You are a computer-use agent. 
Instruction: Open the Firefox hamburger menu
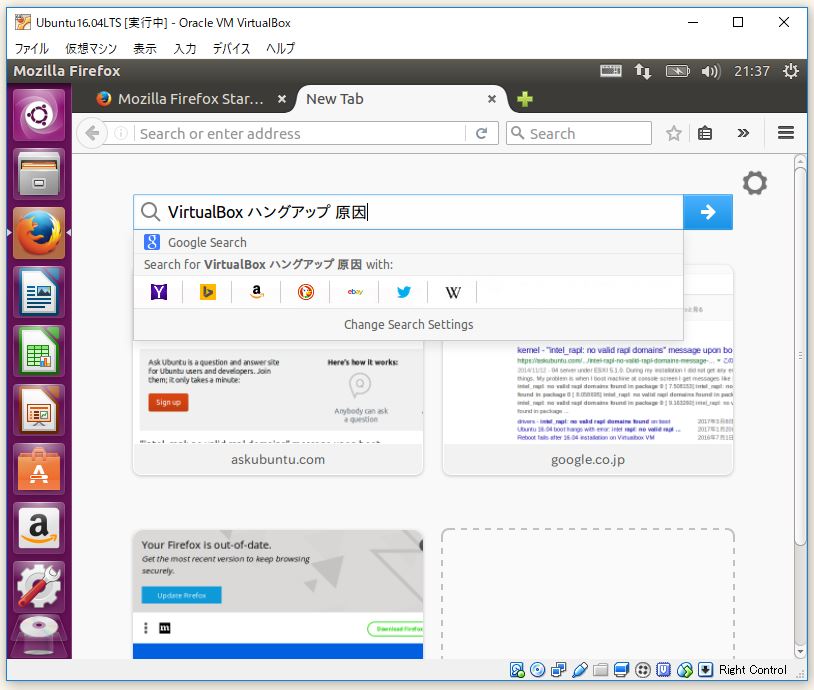pyautogui.click(x=785, y=133)
